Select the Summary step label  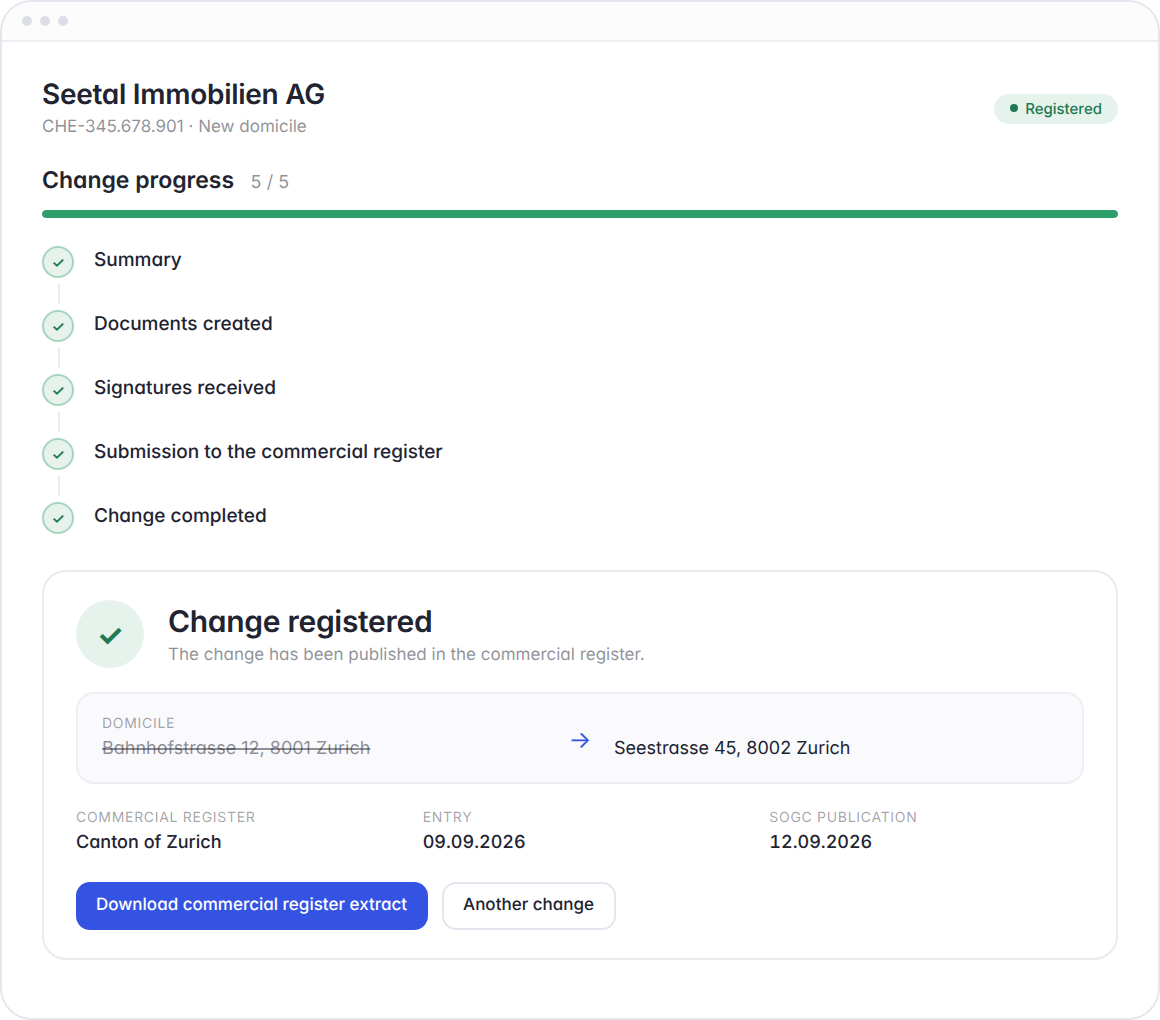coord(138,260)
